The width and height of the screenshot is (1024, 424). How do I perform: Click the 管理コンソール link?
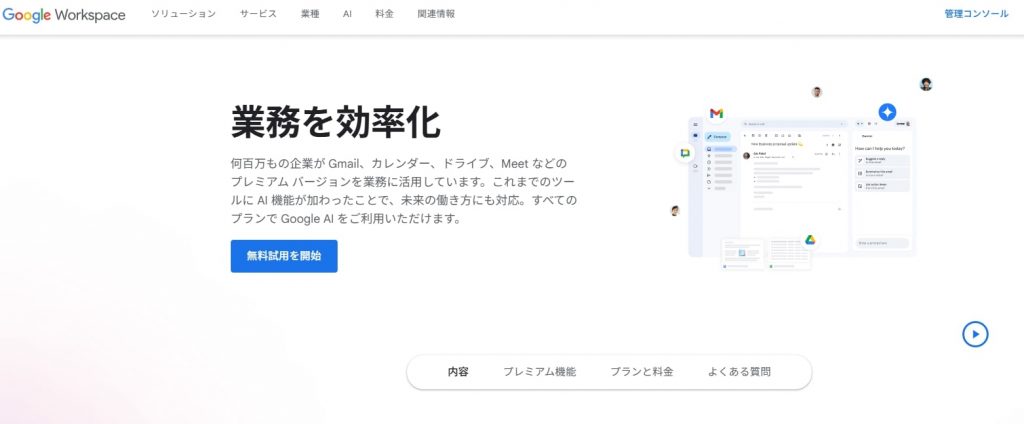(976, 15)
